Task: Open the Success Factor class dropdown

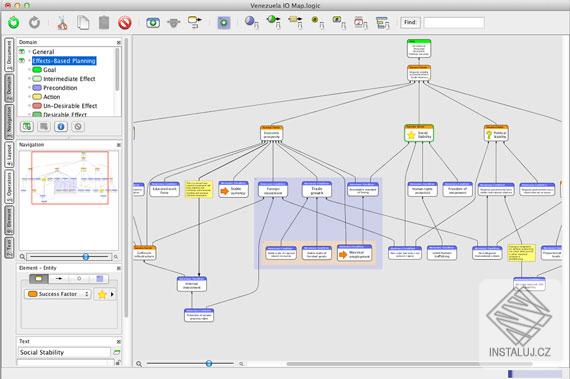Action: click(x=58, y=294)
